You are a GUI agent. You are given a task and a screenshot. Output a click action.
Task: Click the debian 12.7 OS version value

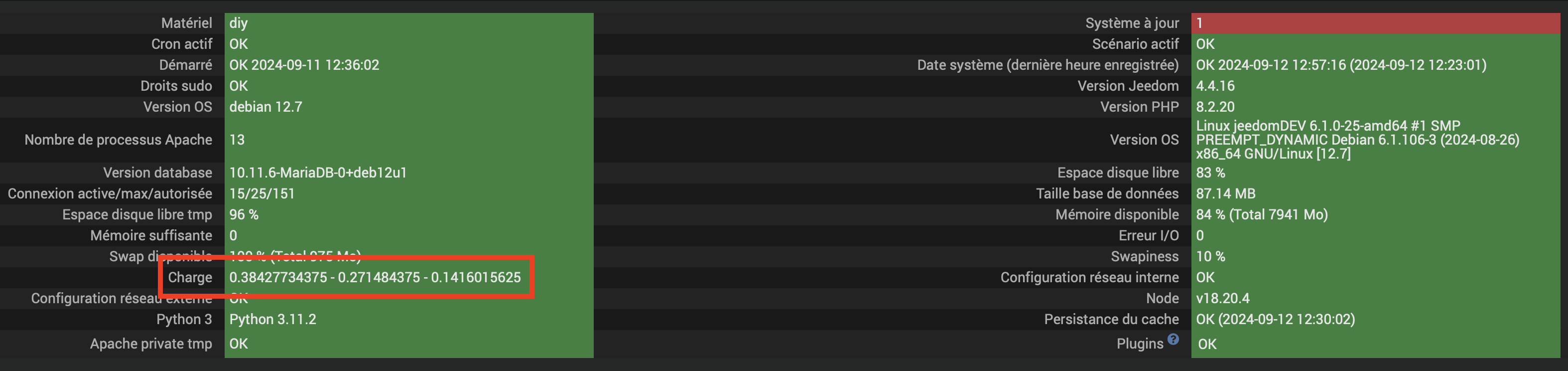[265, 107]
